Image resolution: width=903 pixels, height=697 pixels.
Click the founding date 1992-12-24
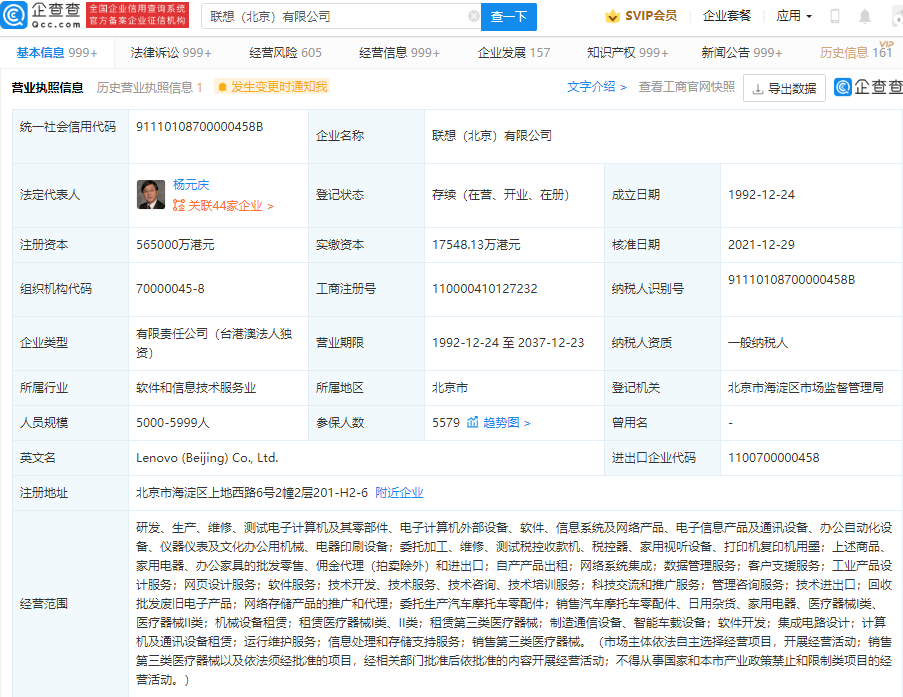(761, 195)
